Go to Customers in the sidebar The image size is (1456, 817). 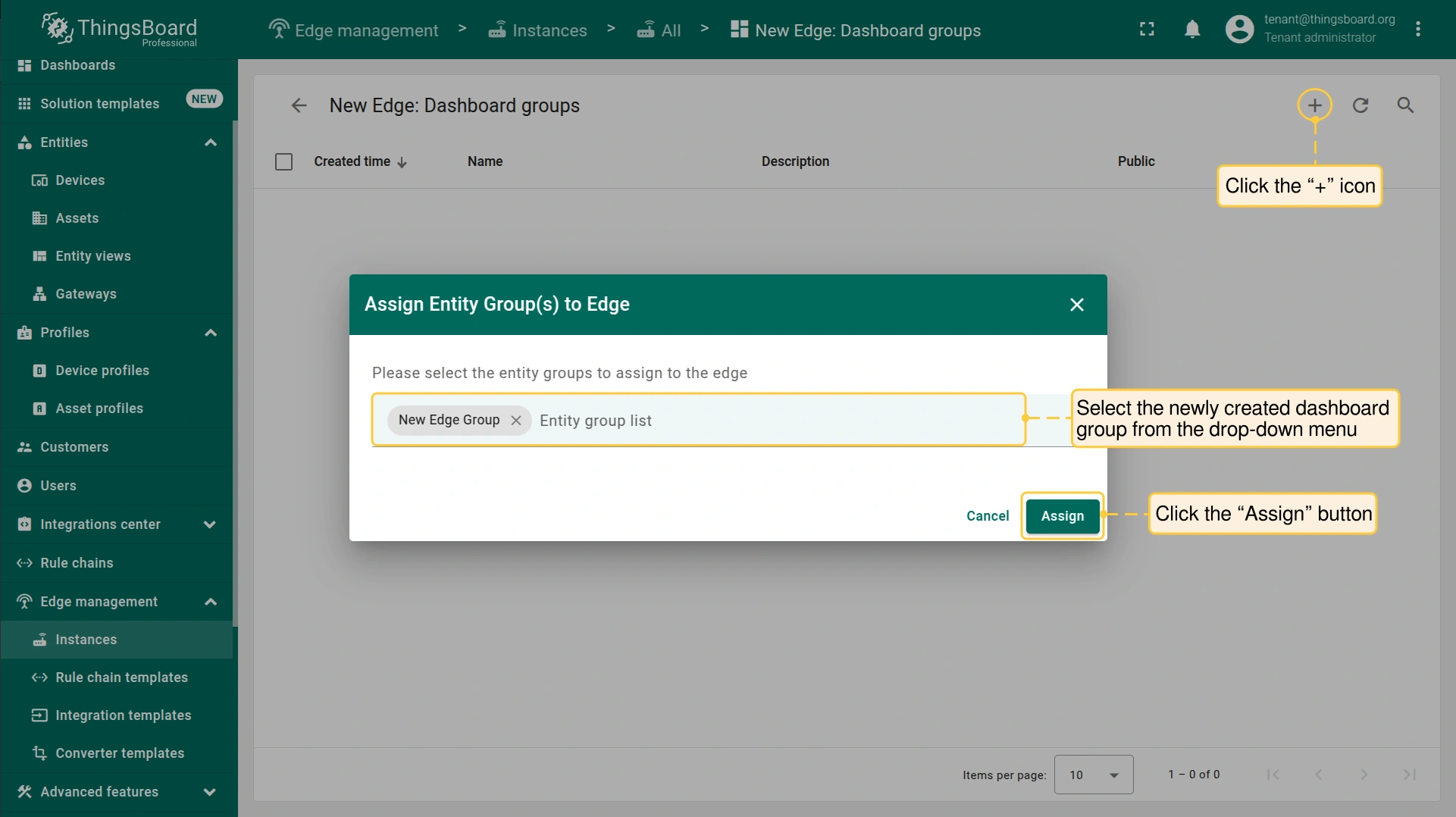(x=74, y=447)
